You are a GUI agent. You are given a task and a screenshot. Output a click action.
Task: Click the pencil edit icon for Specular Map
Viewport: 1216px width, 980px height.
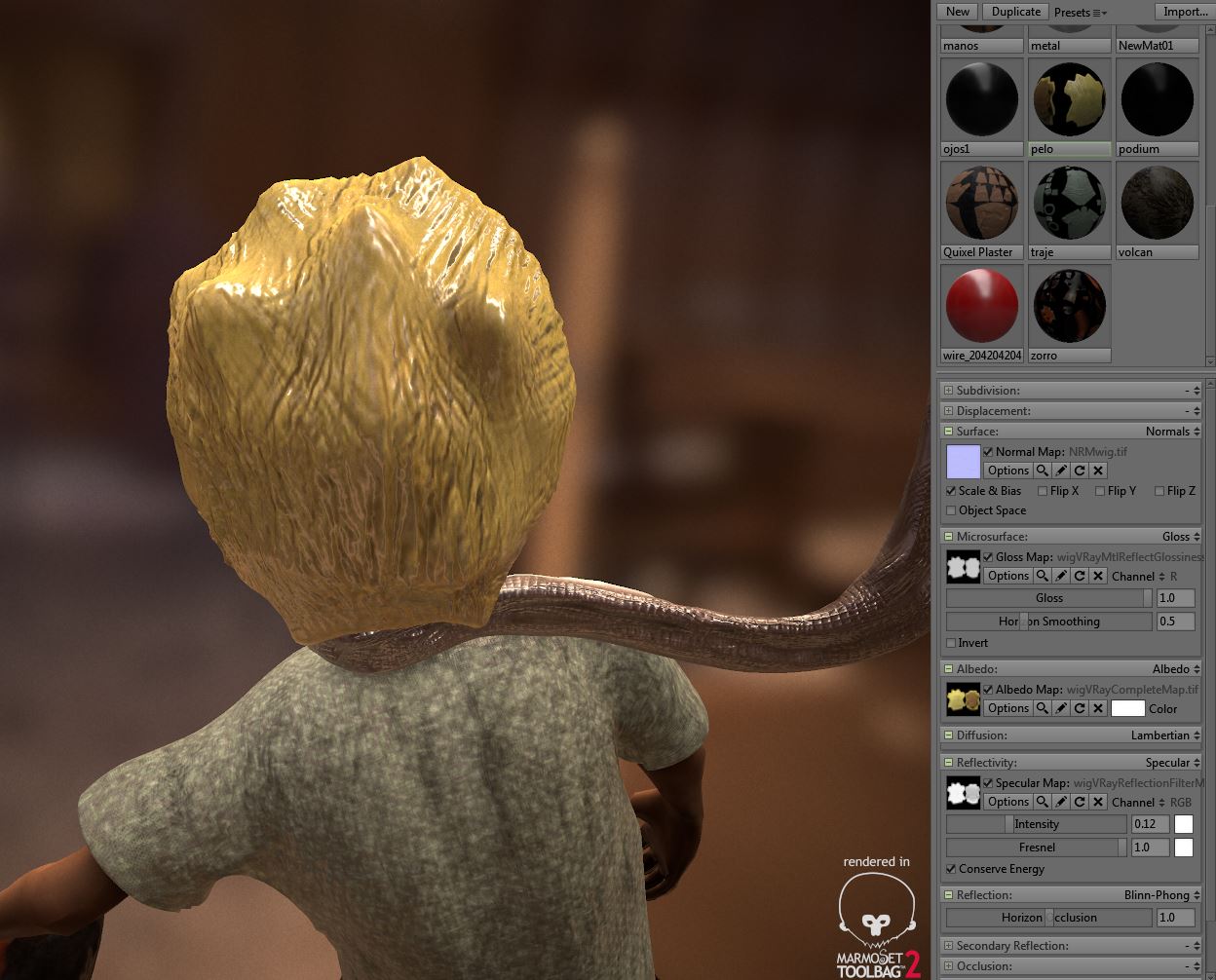[1061, 802]
